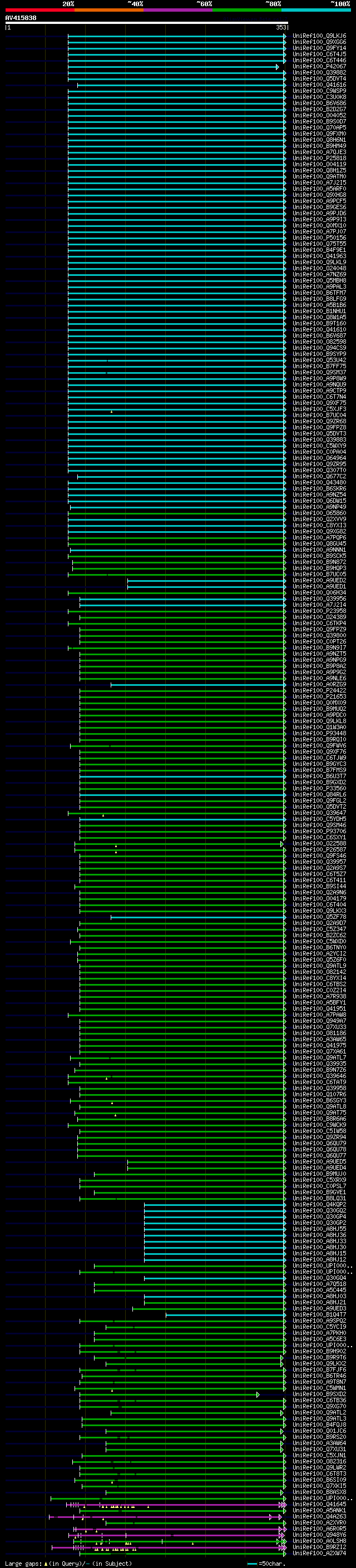Screen dimensions: 356x1568
Task: Select label UniRef100_A7QJE3
Action: point(319,152)
